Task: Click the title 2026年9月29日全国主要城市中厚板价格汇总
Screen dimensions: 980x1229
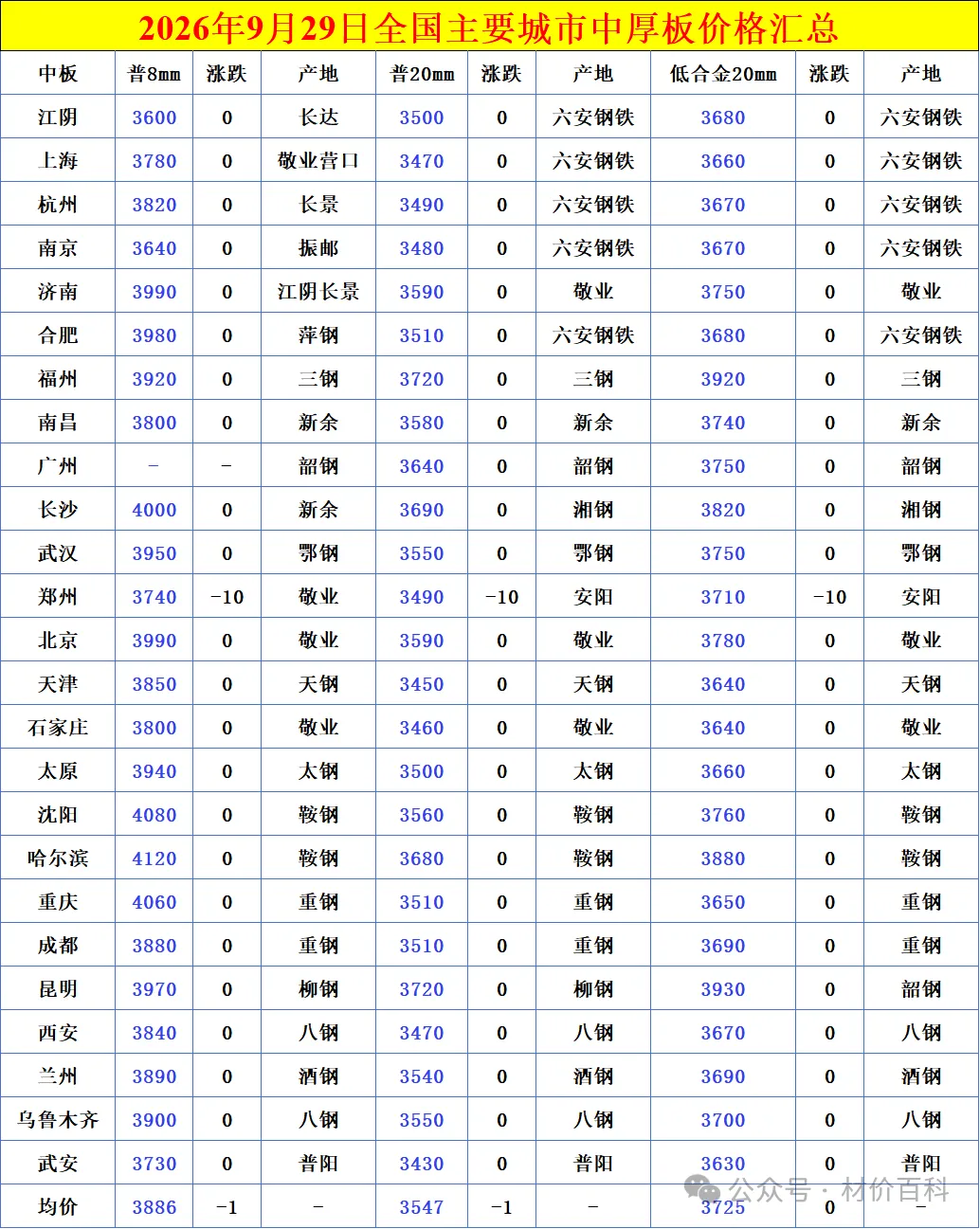Action: [488, 27]
